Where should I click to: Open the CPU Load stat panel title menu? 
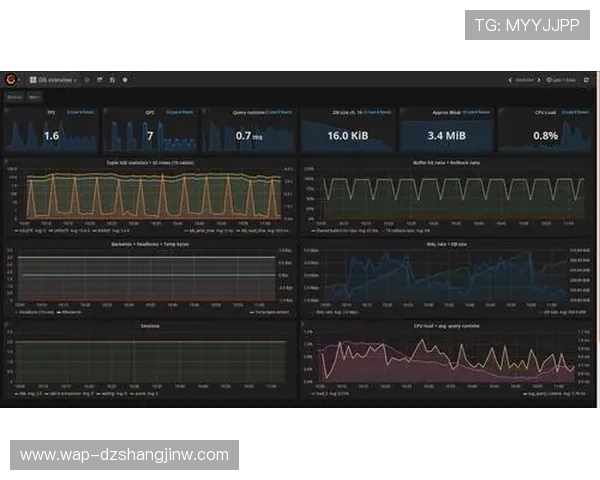(545, 113)
